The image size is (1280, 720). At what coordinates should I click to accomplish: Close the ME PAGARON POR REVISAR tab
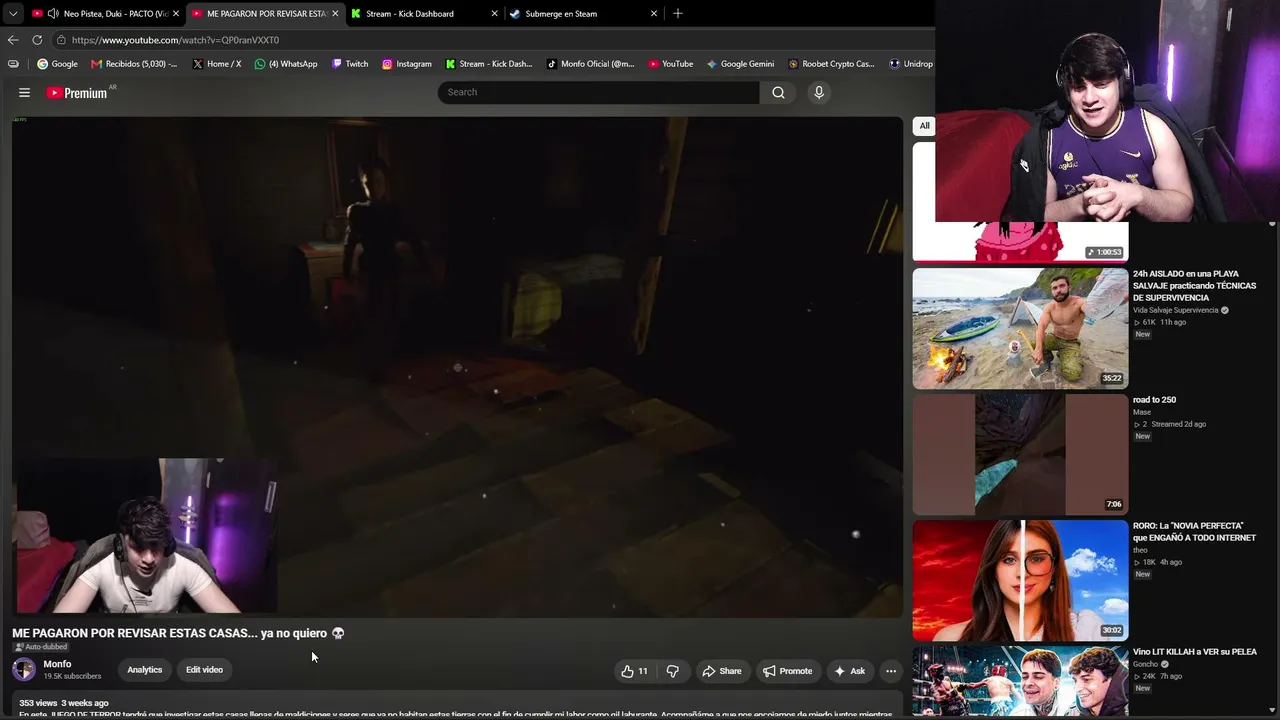pyautogui.click(x=335, y=14)
